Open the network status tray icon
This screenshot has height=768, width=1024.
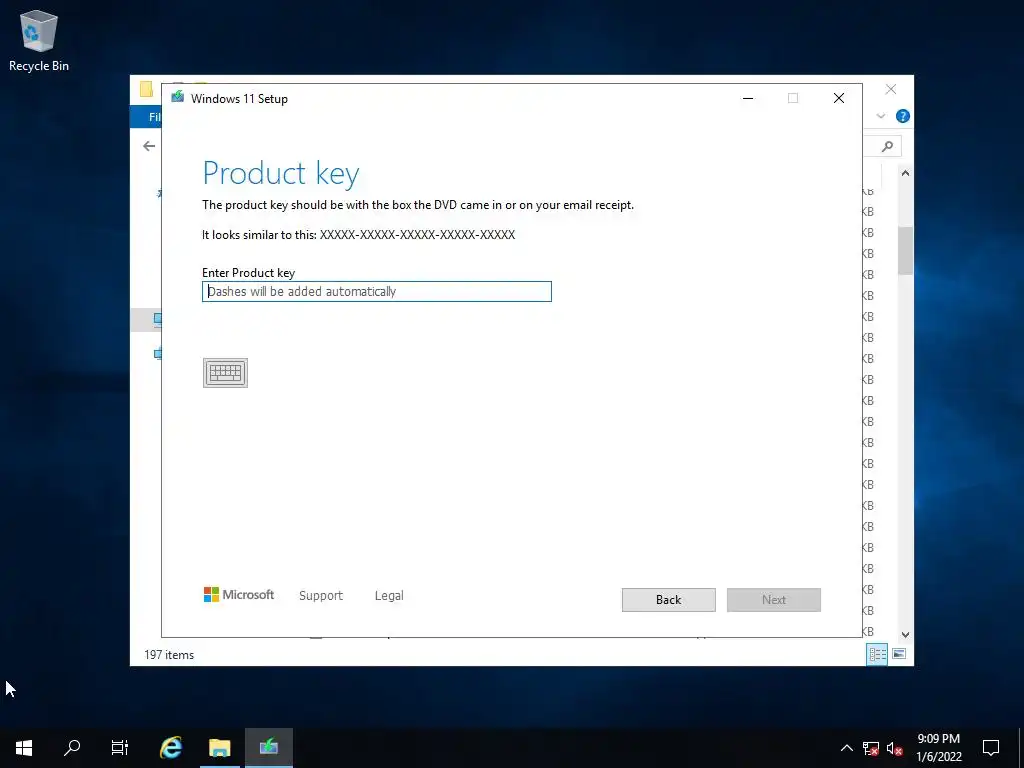click(x=871, y=748)
